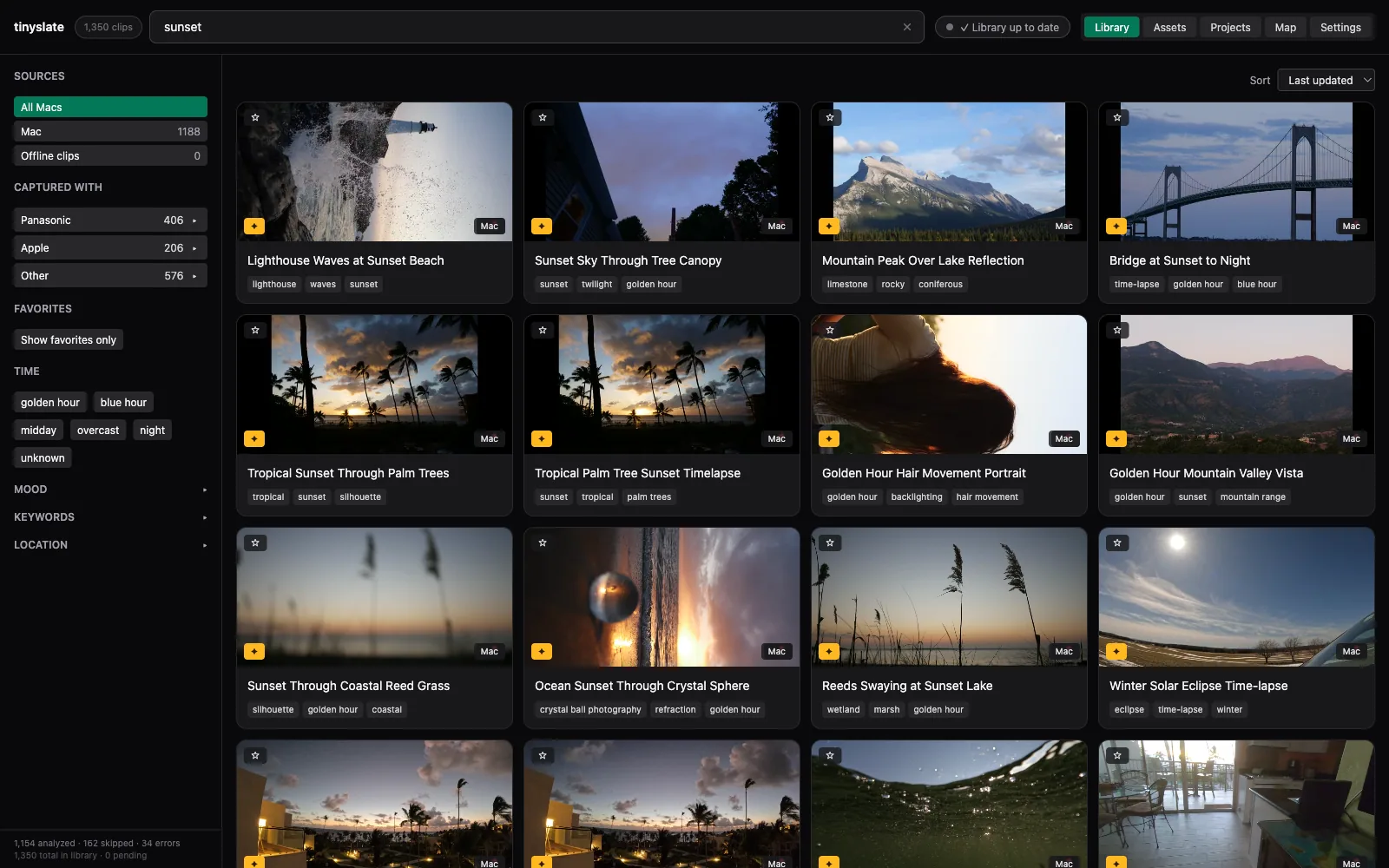Favorite Winter Solar Eclipse Time-lapse clip

point(1117,542)
